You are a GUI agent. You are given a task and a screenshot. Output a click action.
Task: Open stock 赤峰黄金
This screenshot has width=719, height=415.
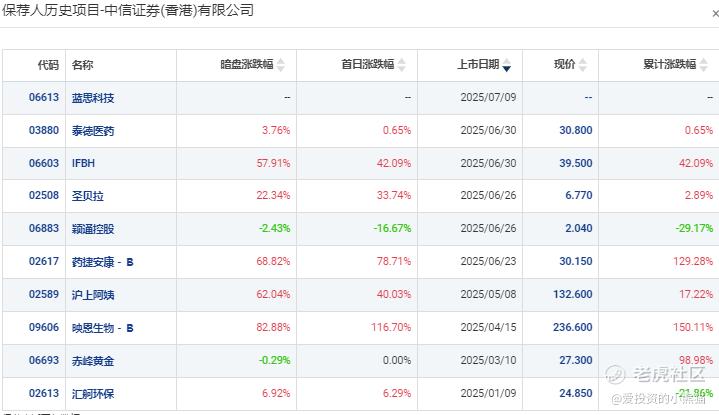(x=93, y=361)
